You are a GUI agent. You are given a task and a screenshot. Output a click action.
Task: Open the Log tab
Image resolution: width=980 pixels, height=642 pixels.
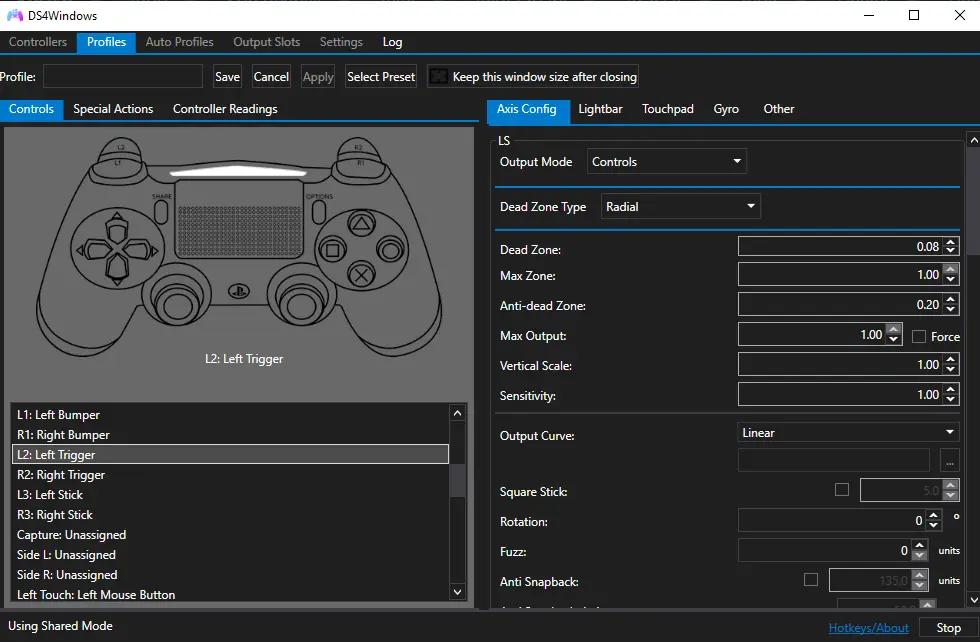[x=392, y=42]
